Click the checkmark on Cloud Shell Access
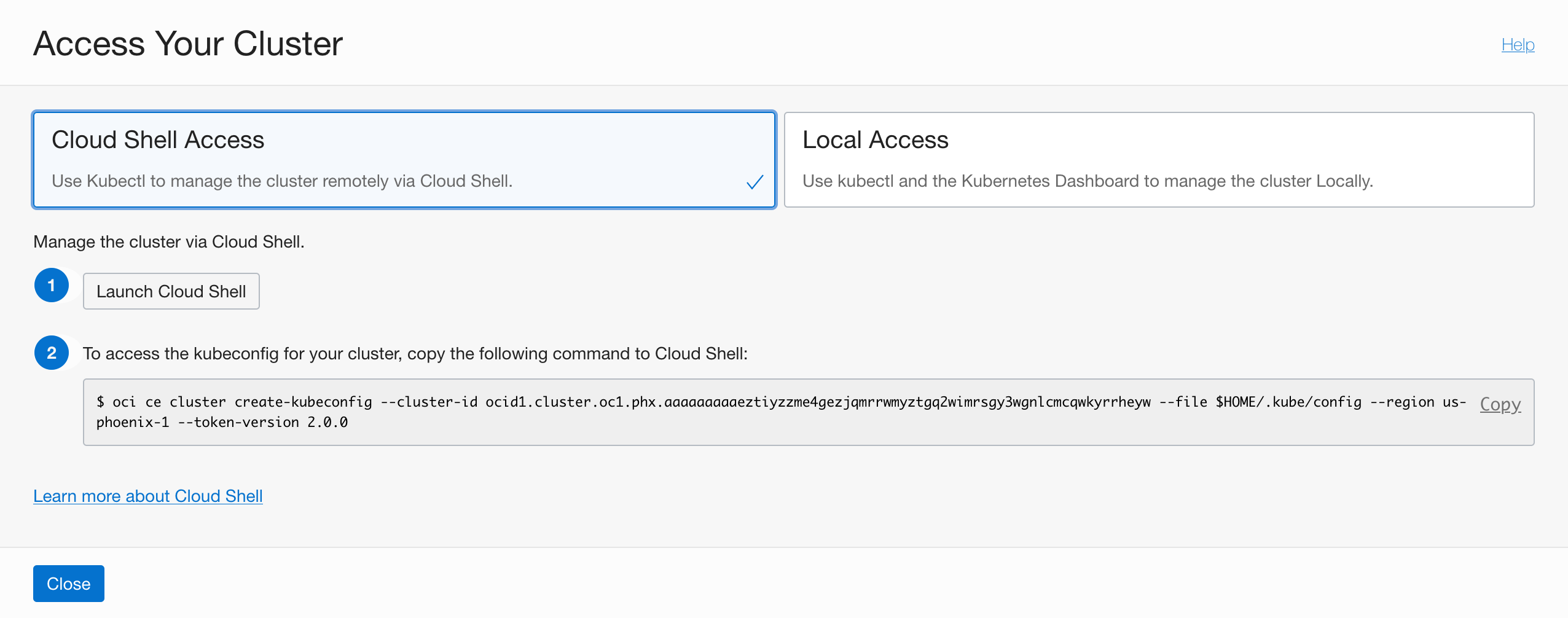 point(755,182)
